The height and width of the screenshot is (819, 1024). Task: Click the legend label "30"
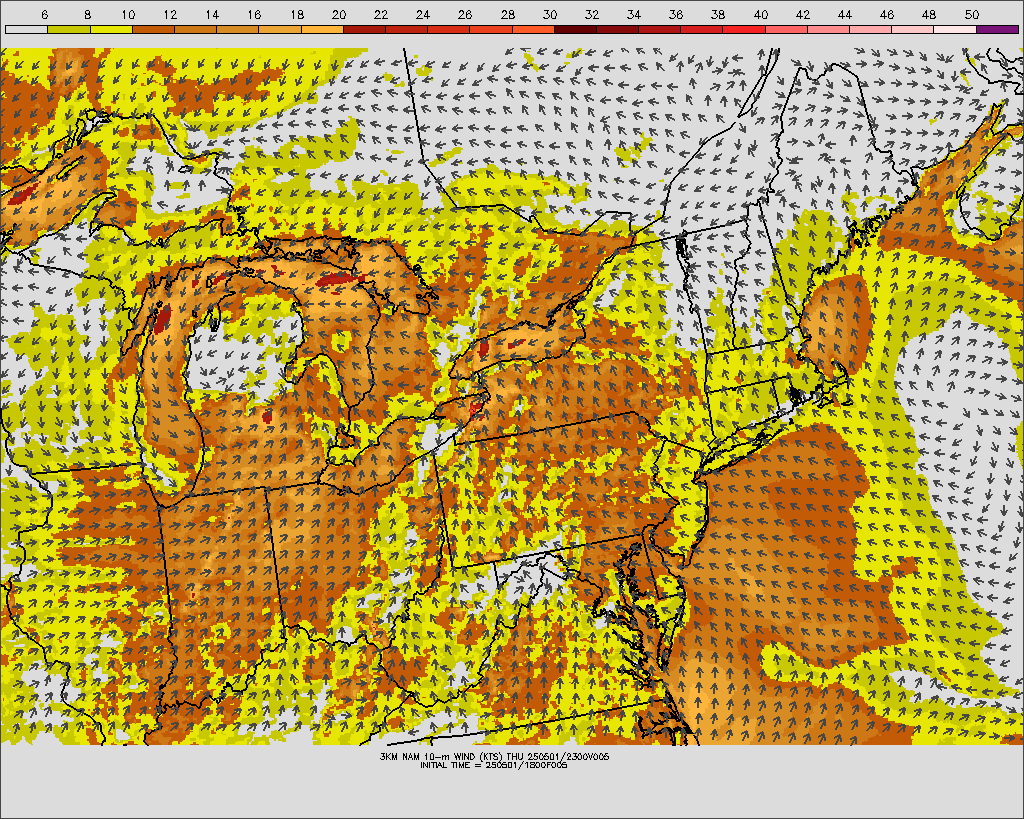(549, 14)
